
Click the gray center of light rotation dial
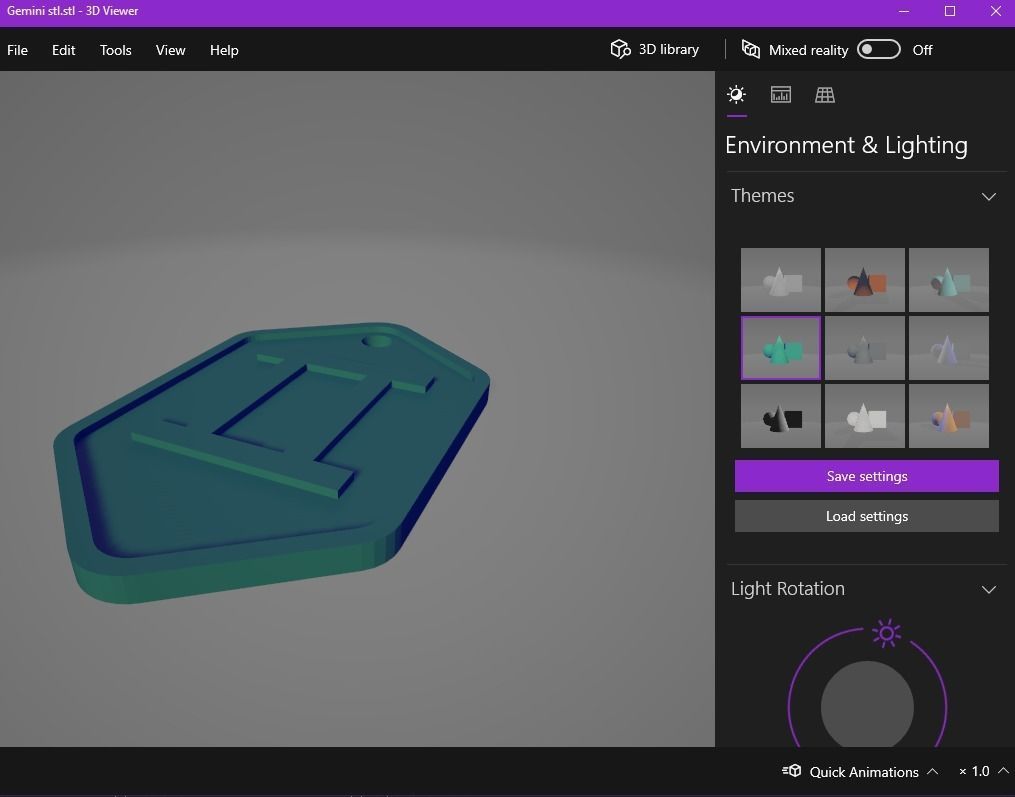(x=867, y=704)
